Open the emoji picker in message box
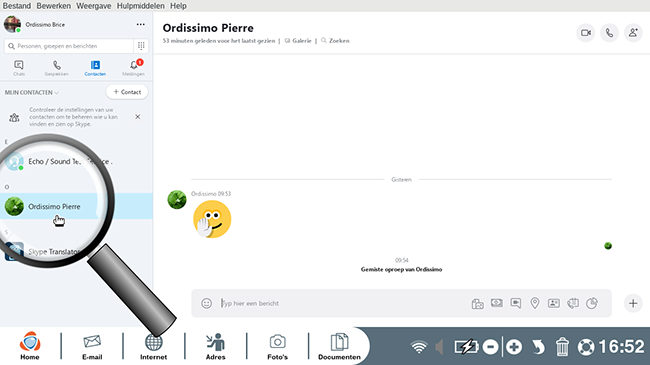The width and height of the screenshot is (650, 365). pos(206,303)
